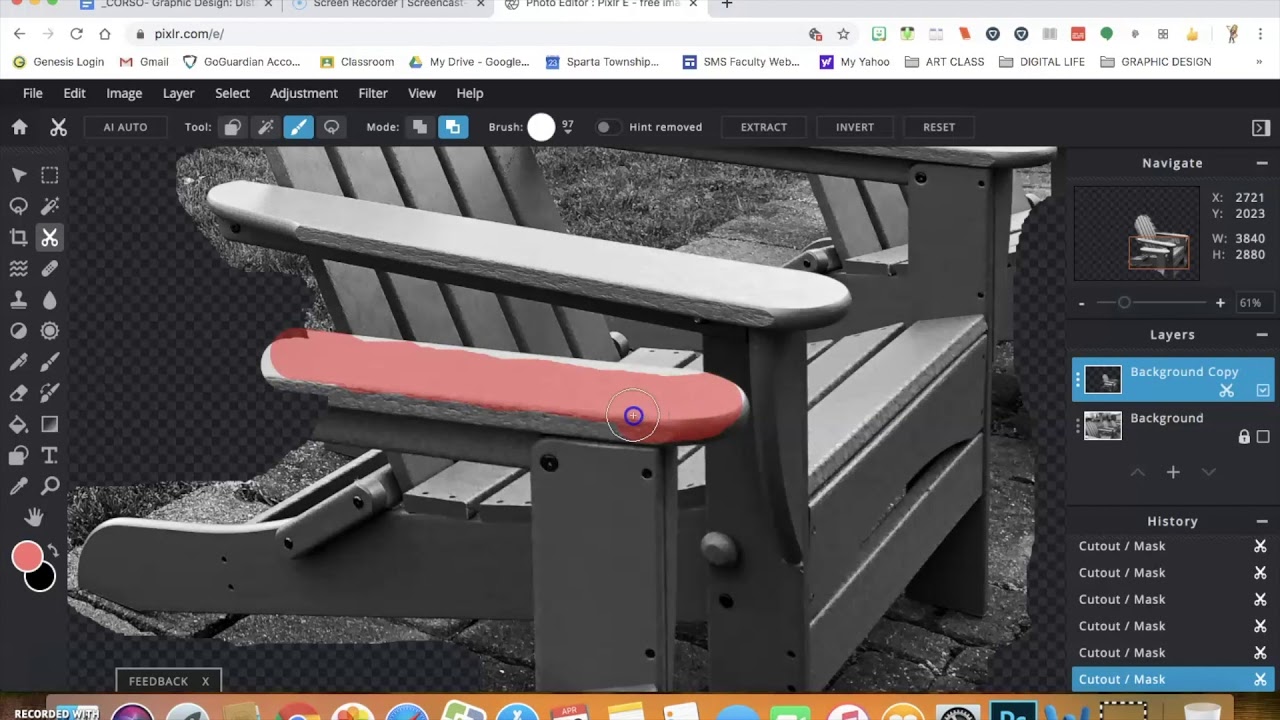Click the RESET button
This screenshot has width=1280, height=720.
click(x=939, y=127)
